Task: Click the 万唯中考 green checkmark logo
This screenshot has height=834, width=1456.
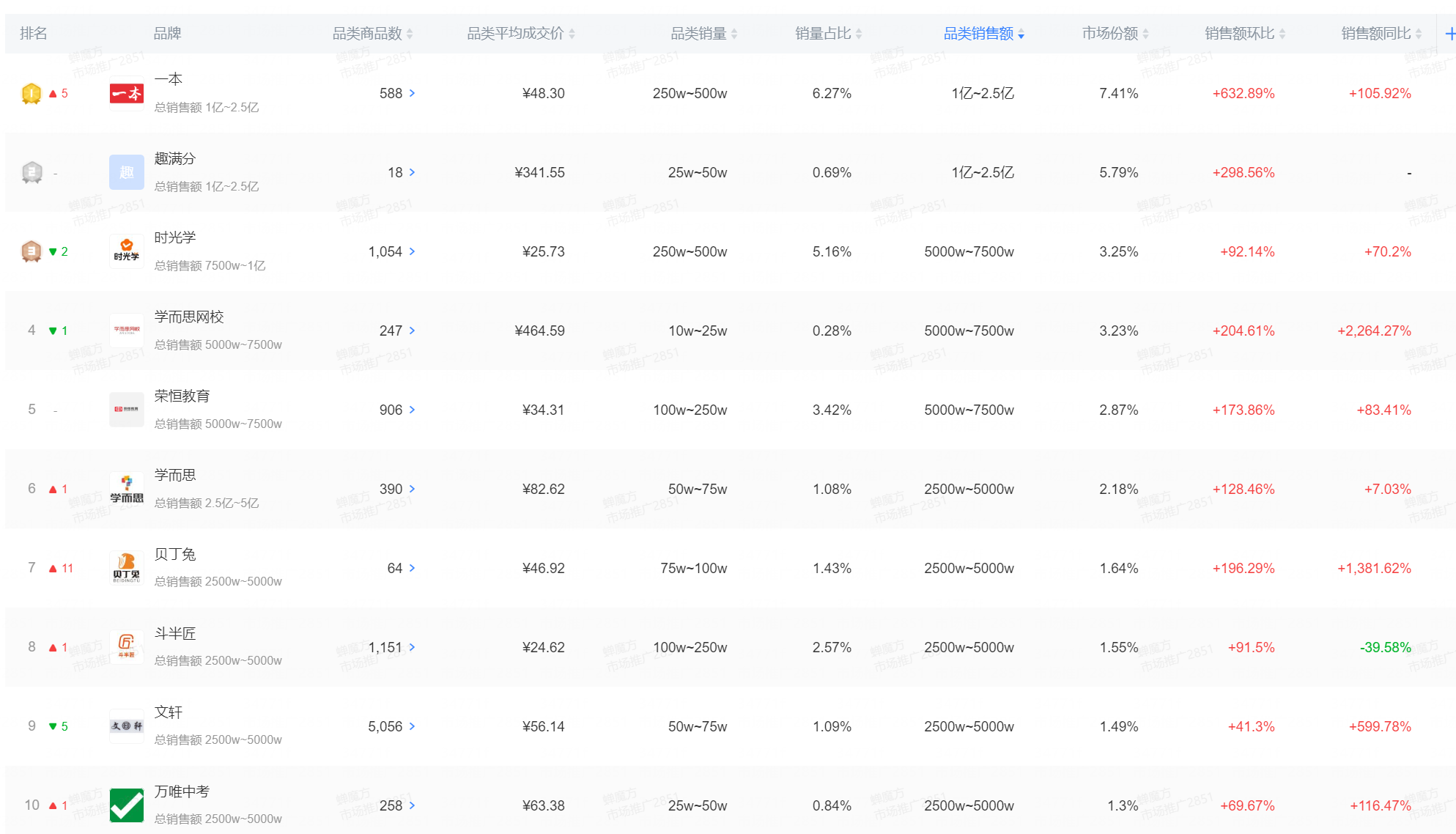Action: click(x=126, y=805)
